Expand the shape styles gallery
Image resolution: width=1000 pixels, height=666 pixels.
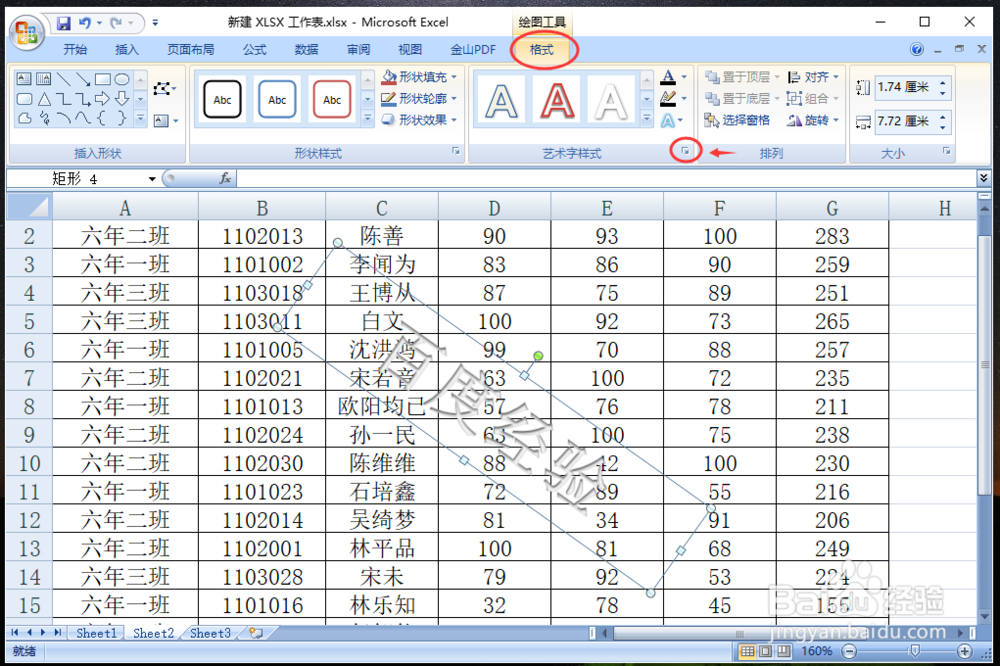(x=367, y=119)
